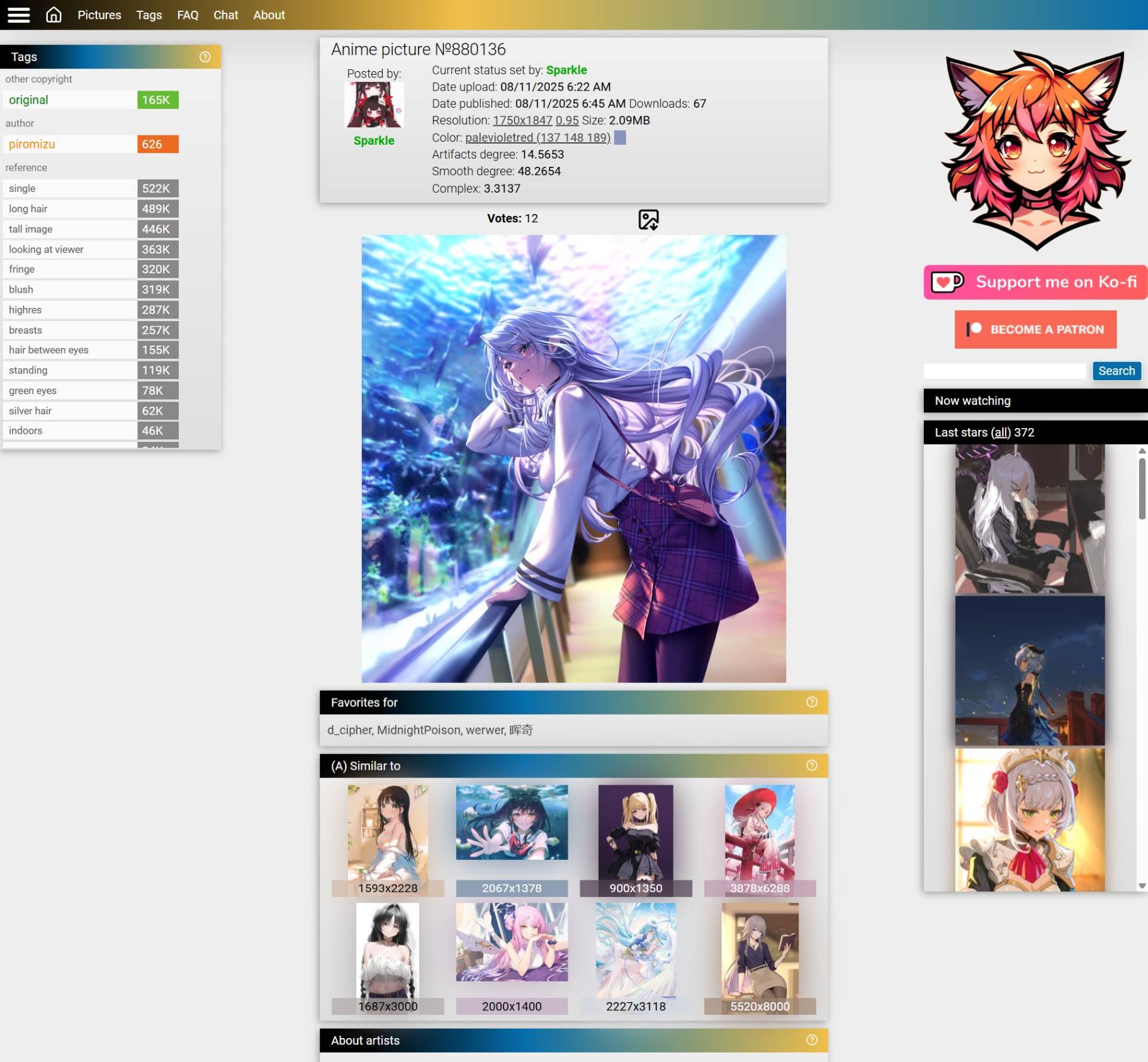
Task: Open help icon in About artists header
Action: click(x=811, y=1040)
